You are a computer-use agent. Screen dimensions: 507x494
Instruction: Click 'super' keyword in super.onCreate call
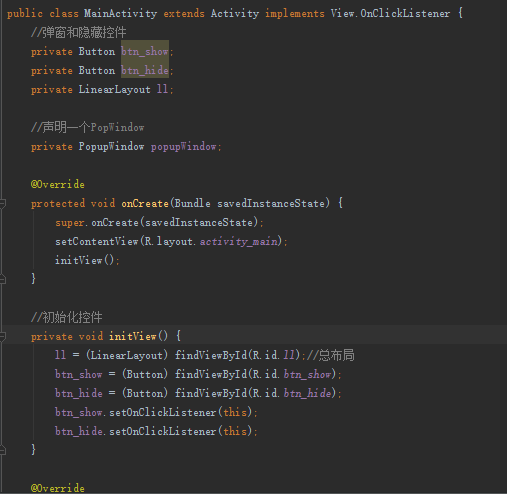pos(70,223)
